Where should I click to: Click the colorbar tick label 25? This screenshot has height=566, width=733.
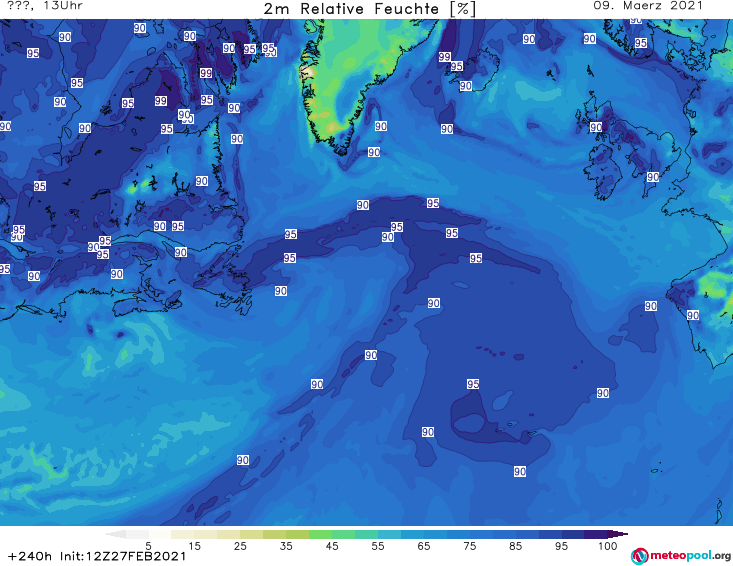click(x=240, y=546)
